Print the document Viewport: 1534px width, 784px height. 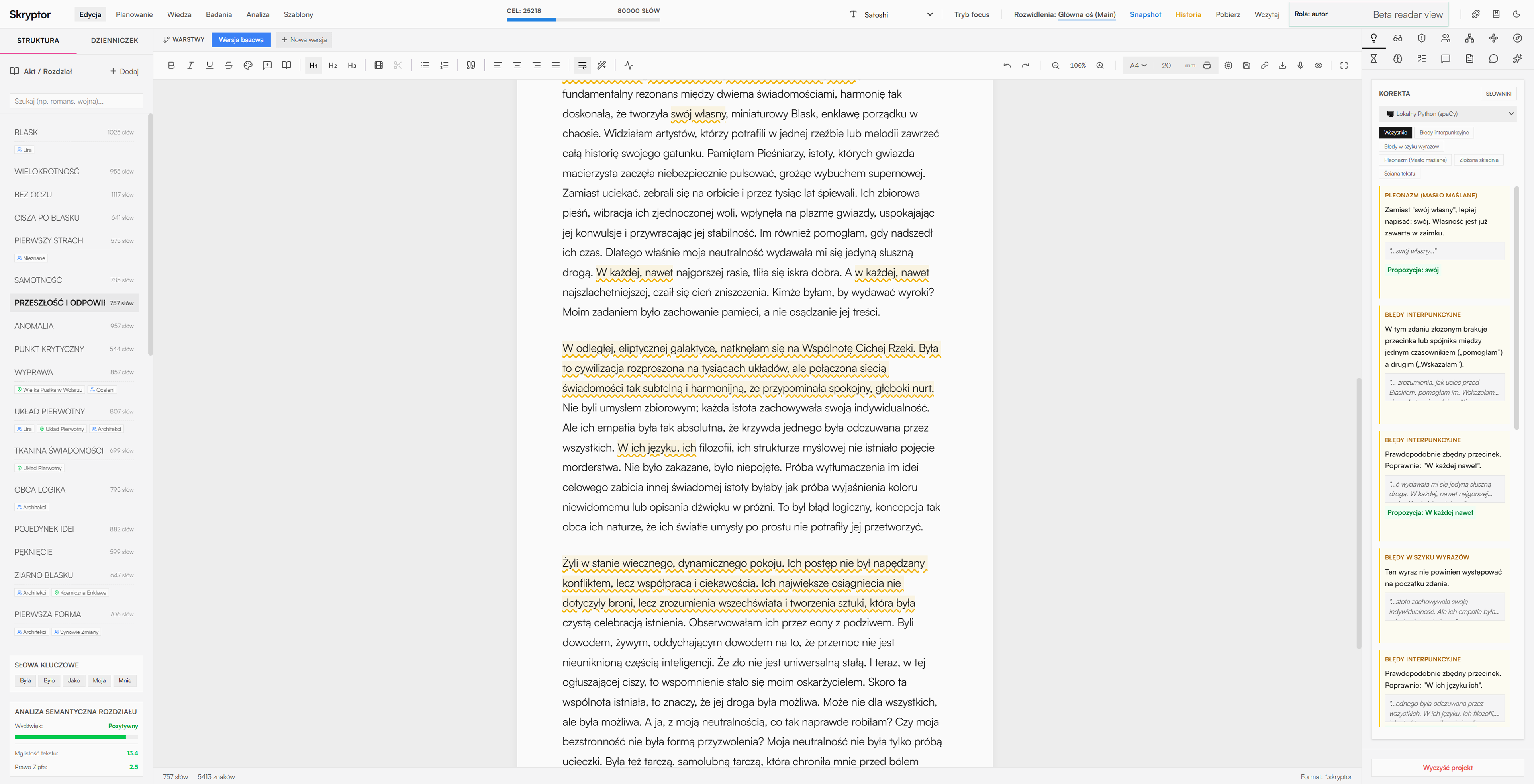(1207, 65)
